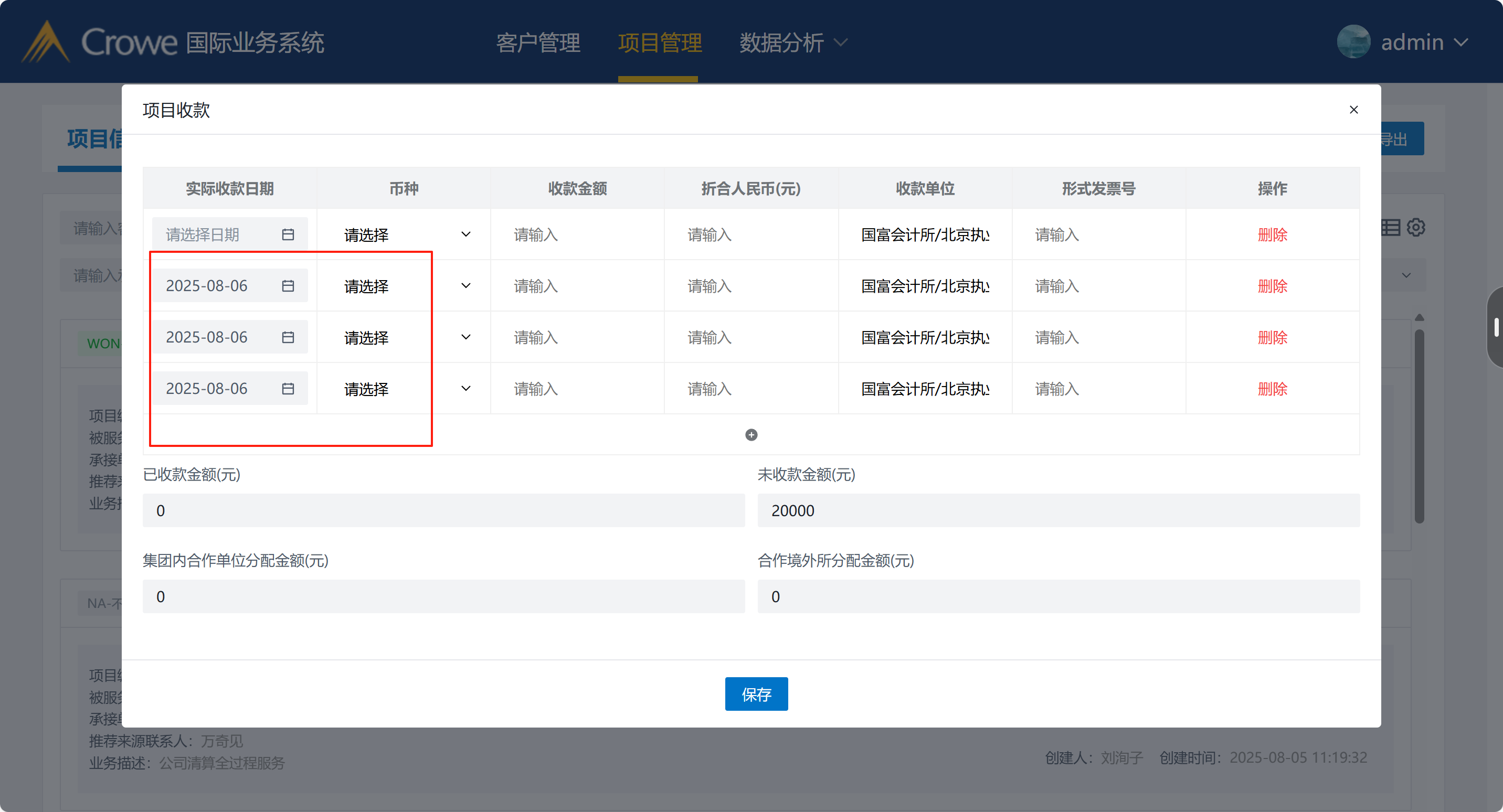Expand the admin user menu chevron

[x=1461, y=42]
